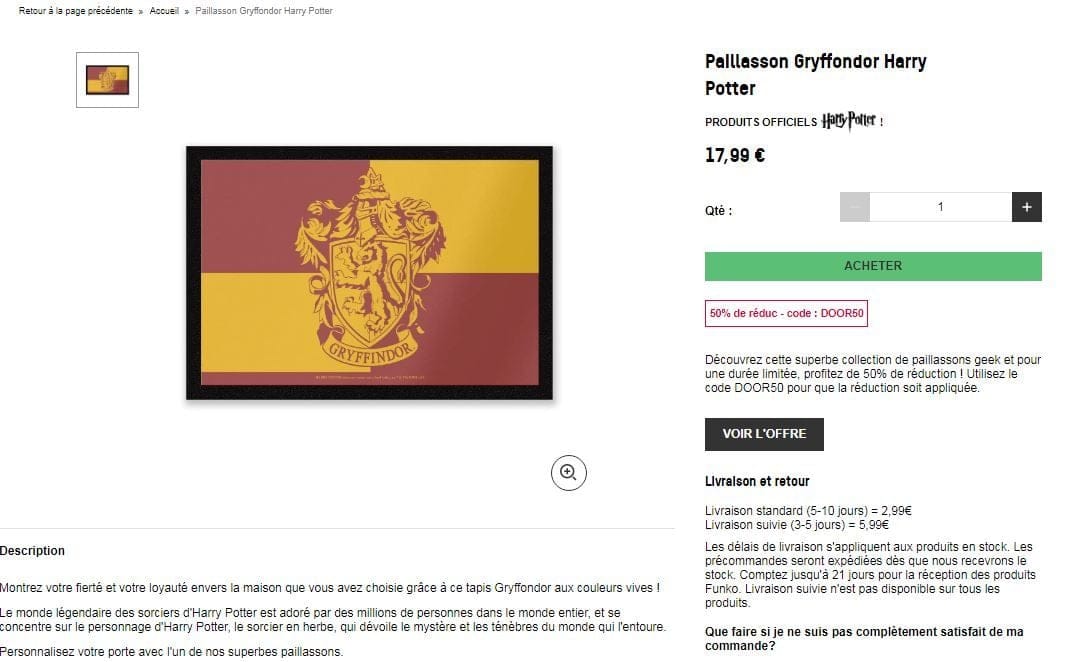The height and width of the screenshot is (662, 1074).
Task: Select the Gryffindor doormat thumbnail
Action: pyautogui.click(x=108, y=80)
